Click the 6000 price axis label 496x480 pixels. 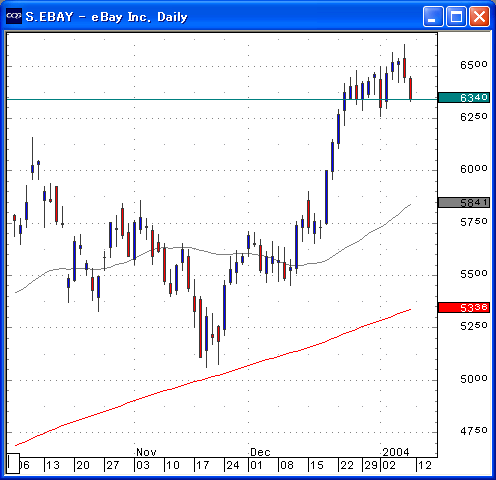[x=474, y=169]
